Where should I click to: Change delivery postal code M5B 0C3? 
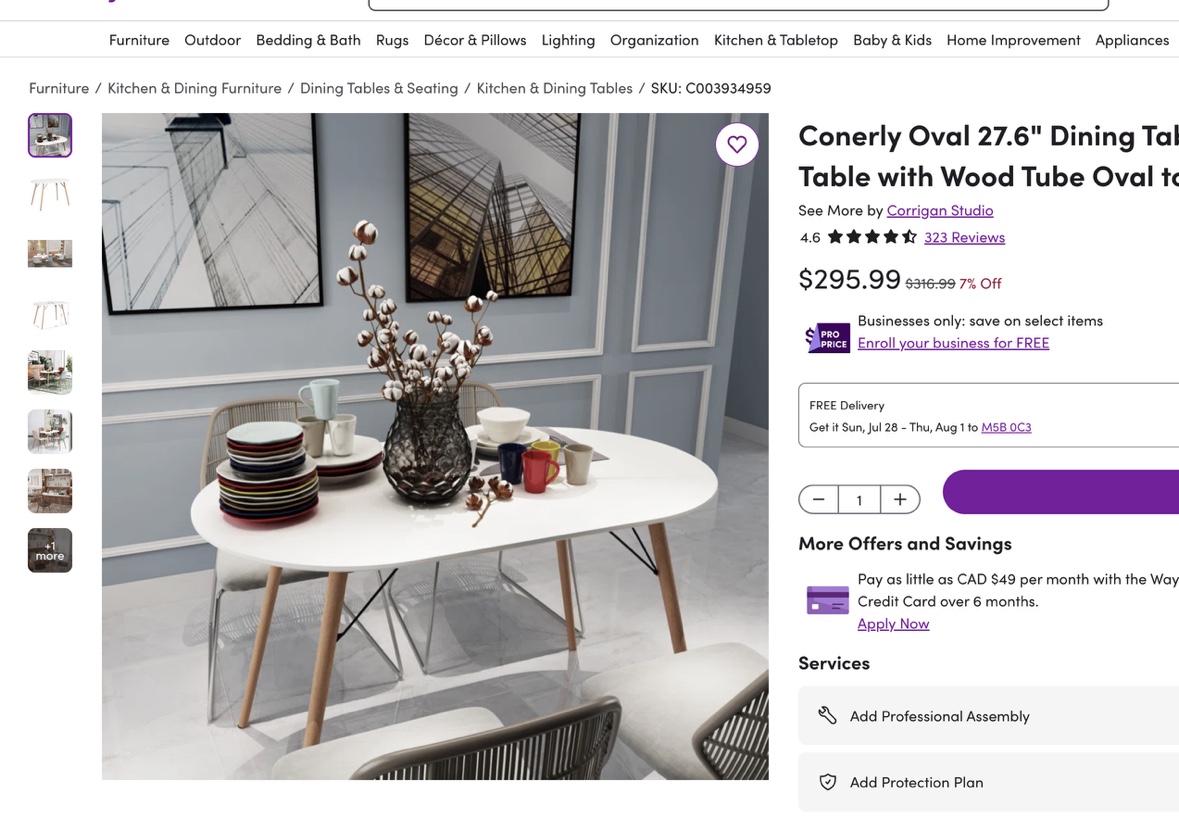click(1006, 427)
